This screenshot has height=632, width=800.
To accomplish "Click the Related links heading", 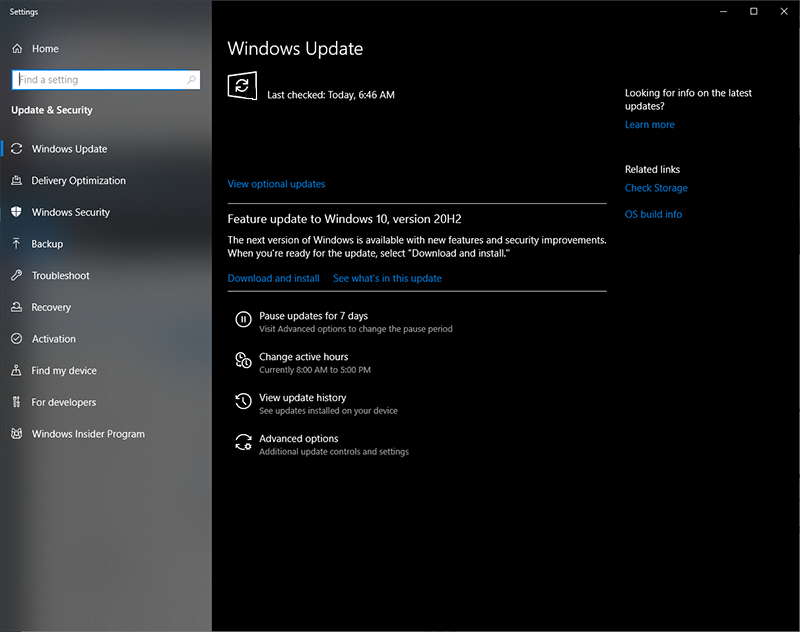I will tap(653, 169).
